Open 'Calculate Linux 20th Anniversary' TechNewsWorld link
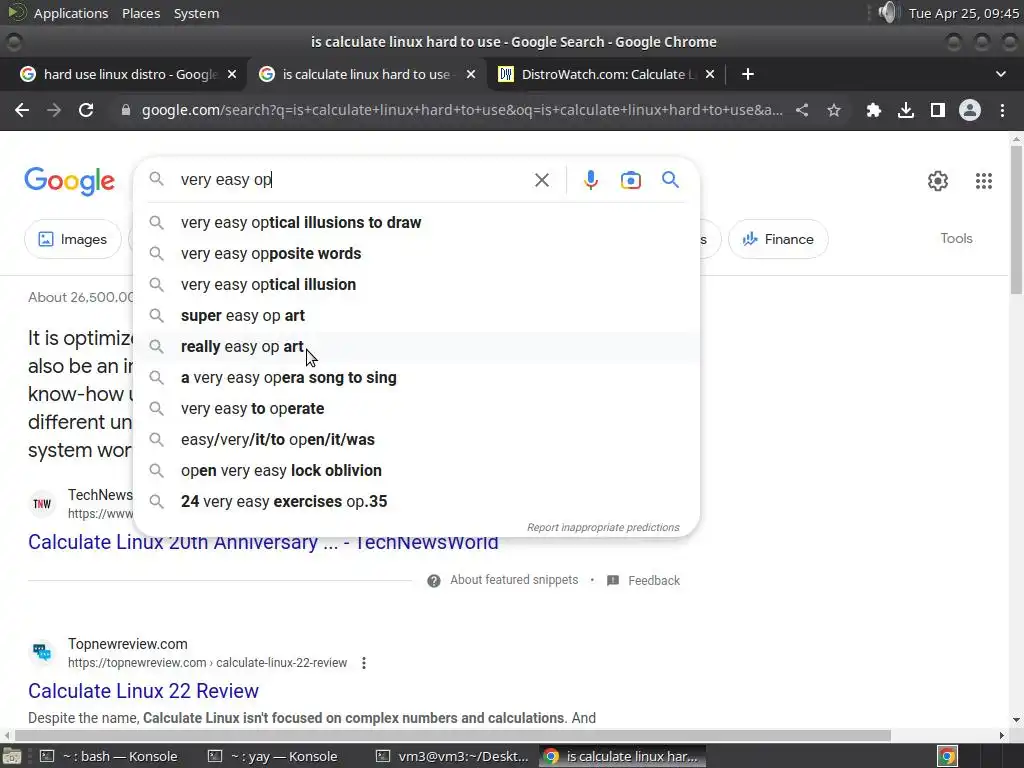Viewport: 1024px width, 768px height. pyautogui.click(x=263, y=543)
